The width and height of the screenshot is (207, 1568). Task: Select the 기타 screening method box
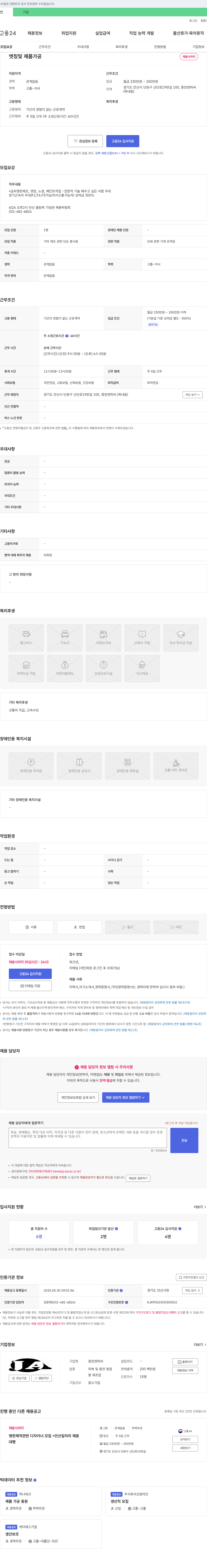tap(176, 927)
